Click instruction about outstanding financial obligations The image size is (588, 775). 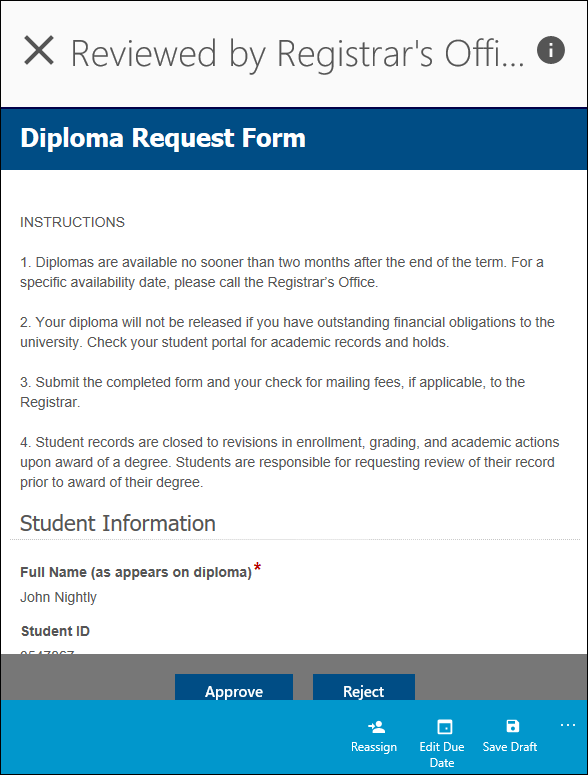click(287, 332)
